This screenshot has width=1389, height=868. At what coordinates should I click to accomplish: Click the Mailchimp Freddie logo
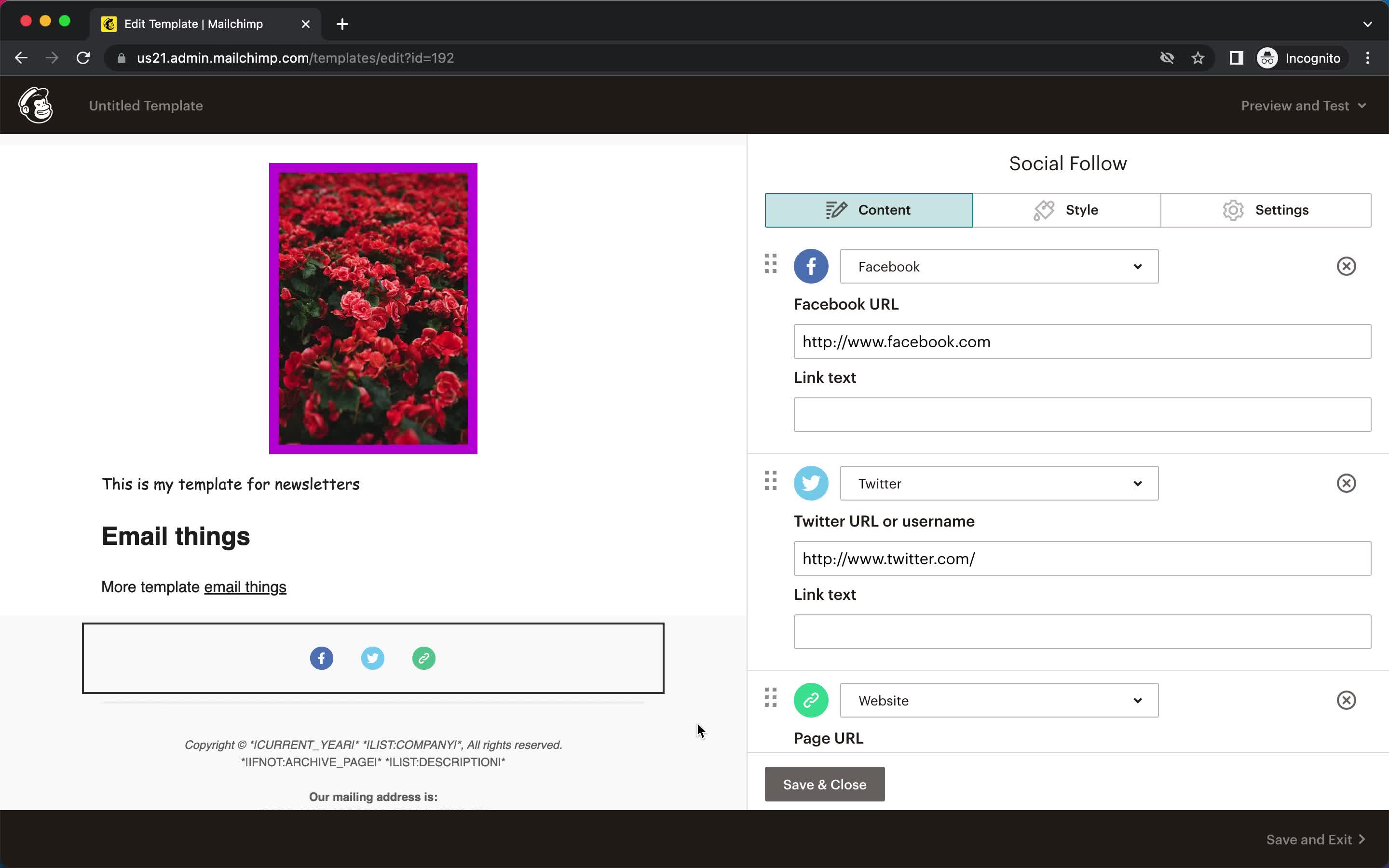pyautogui.click(x=36, y=105)
